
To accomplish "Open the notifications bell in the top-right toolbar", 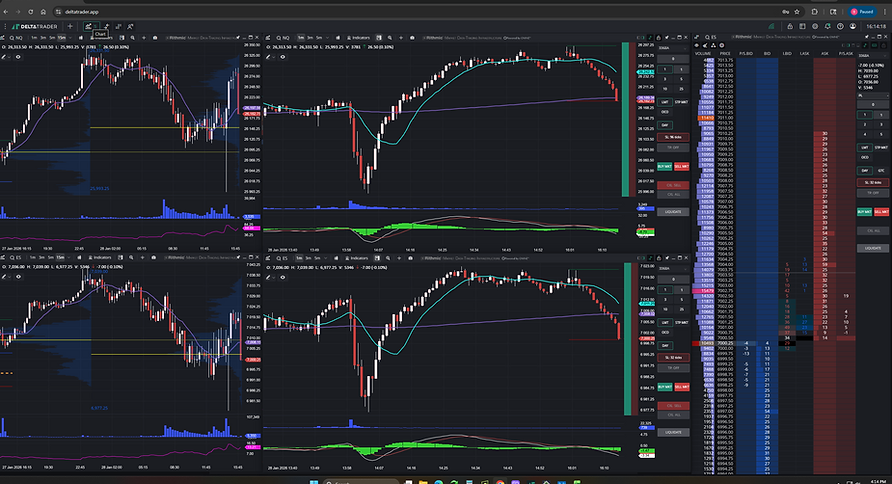I will coord(828,26).
